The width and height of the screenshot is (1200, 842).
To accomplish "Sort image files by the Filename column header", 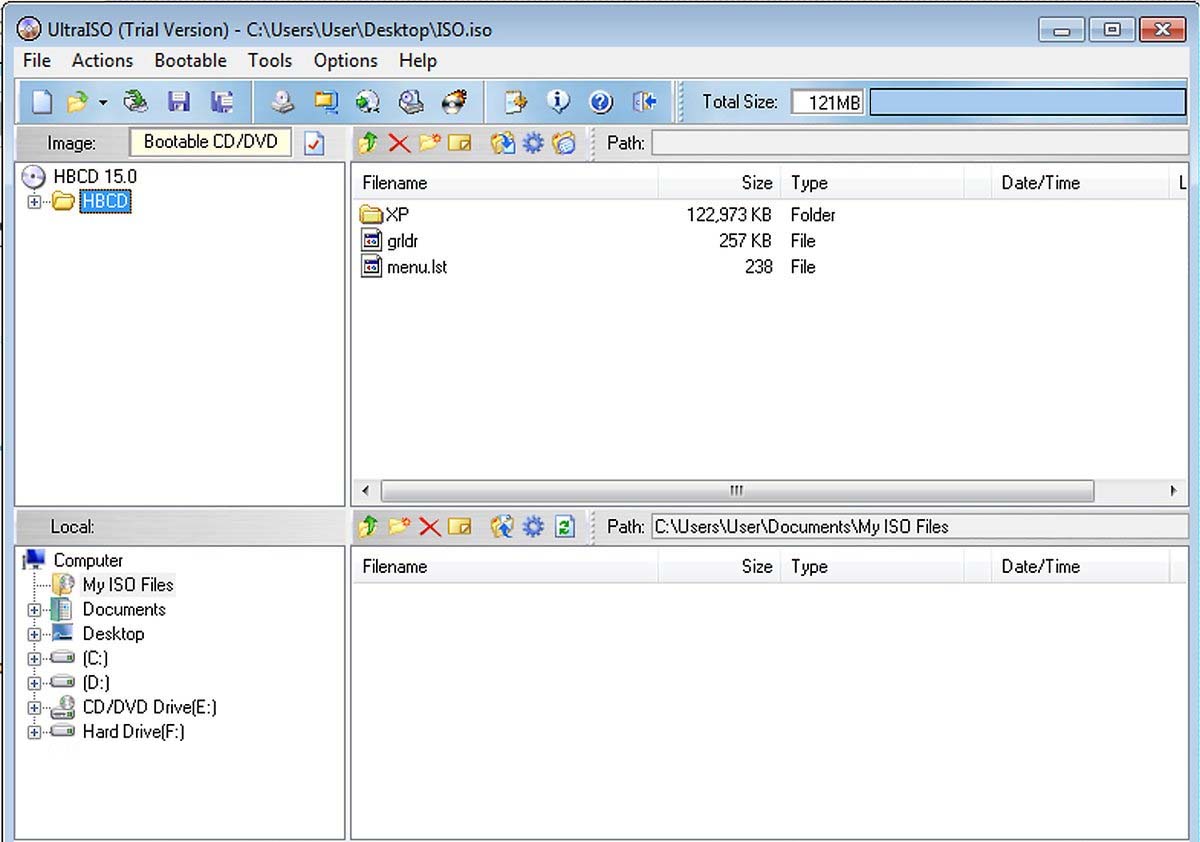I will tap(505, 183).
